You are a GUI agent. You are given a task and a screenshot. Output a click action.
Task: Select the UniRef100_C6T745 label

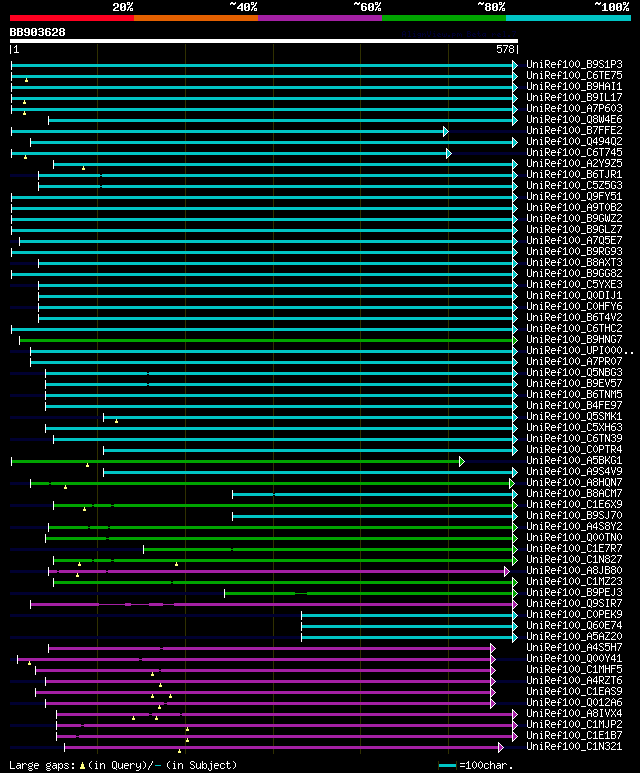pos(574,152)
